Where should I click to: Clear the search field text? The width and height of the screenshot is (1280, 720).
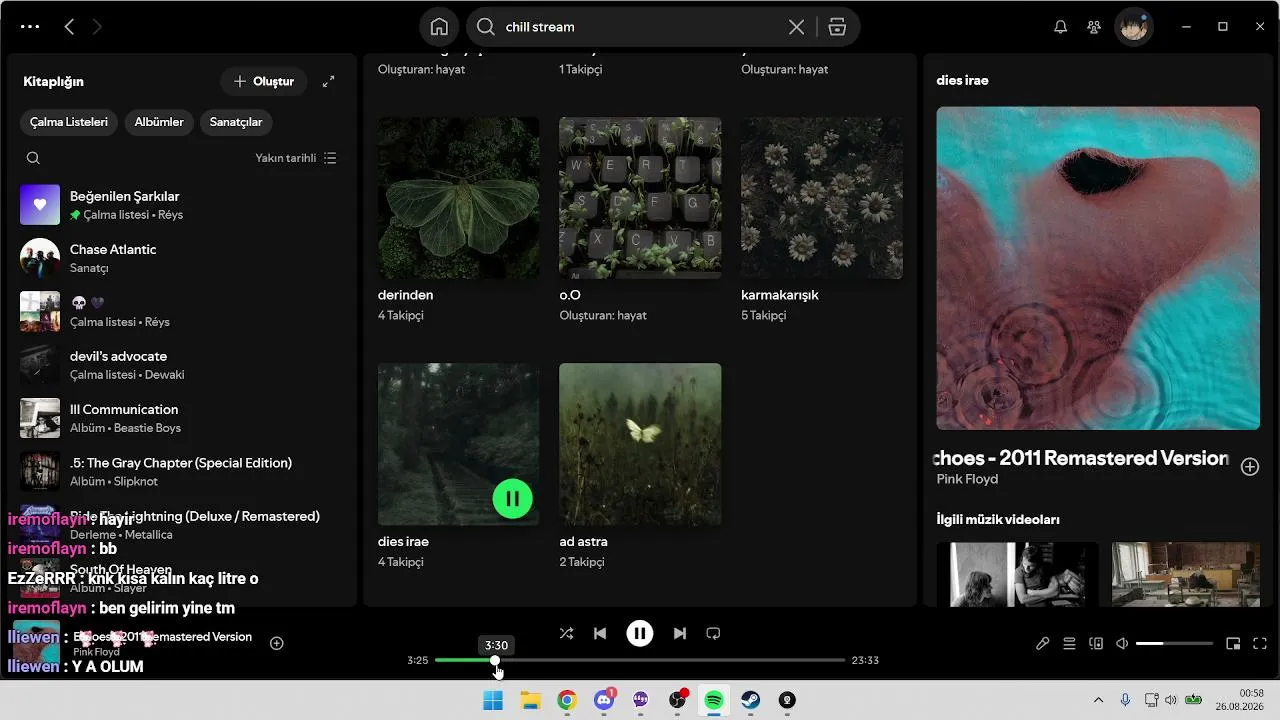(796, 27)
